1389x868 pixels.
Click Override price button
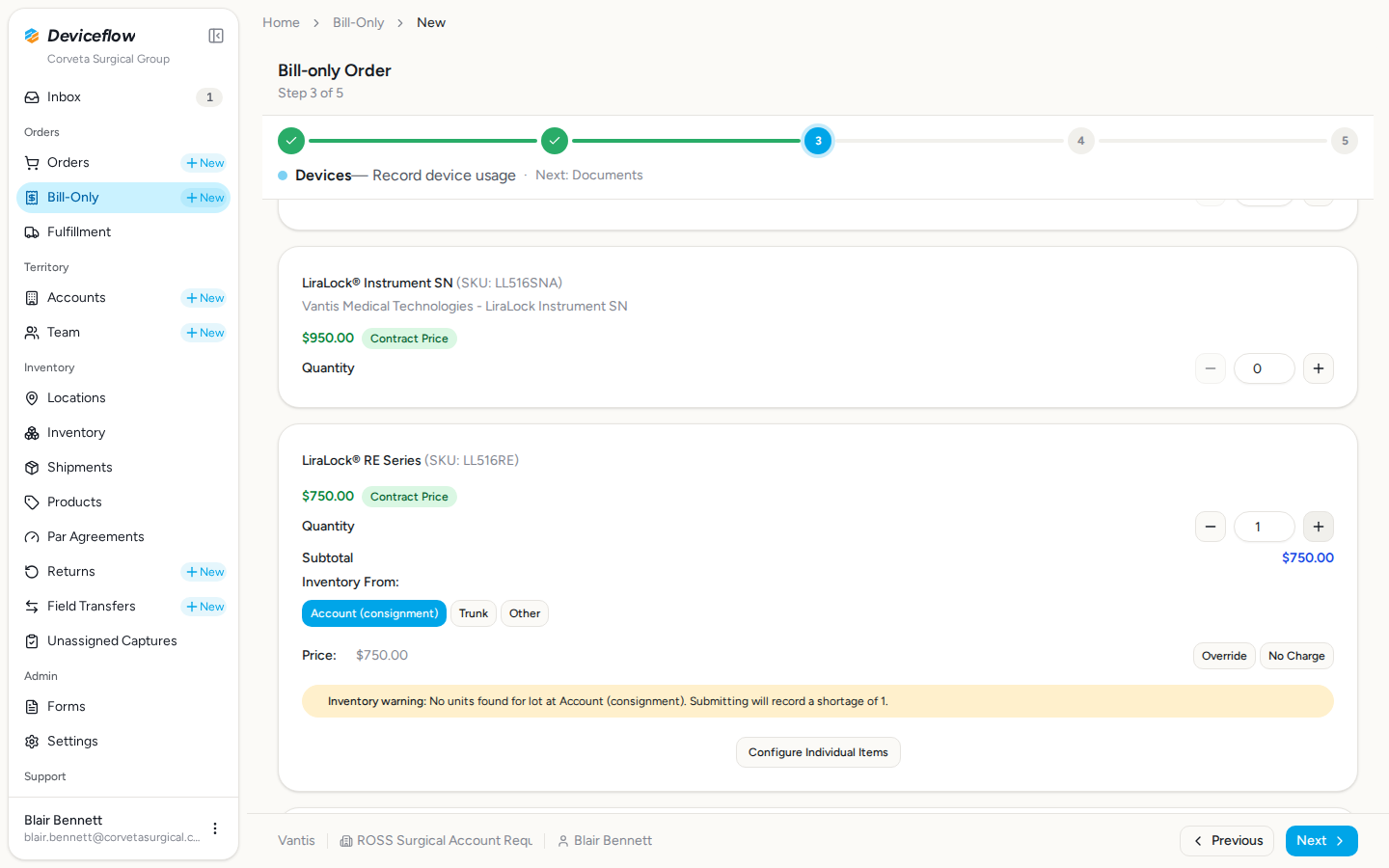point(1224,656)
